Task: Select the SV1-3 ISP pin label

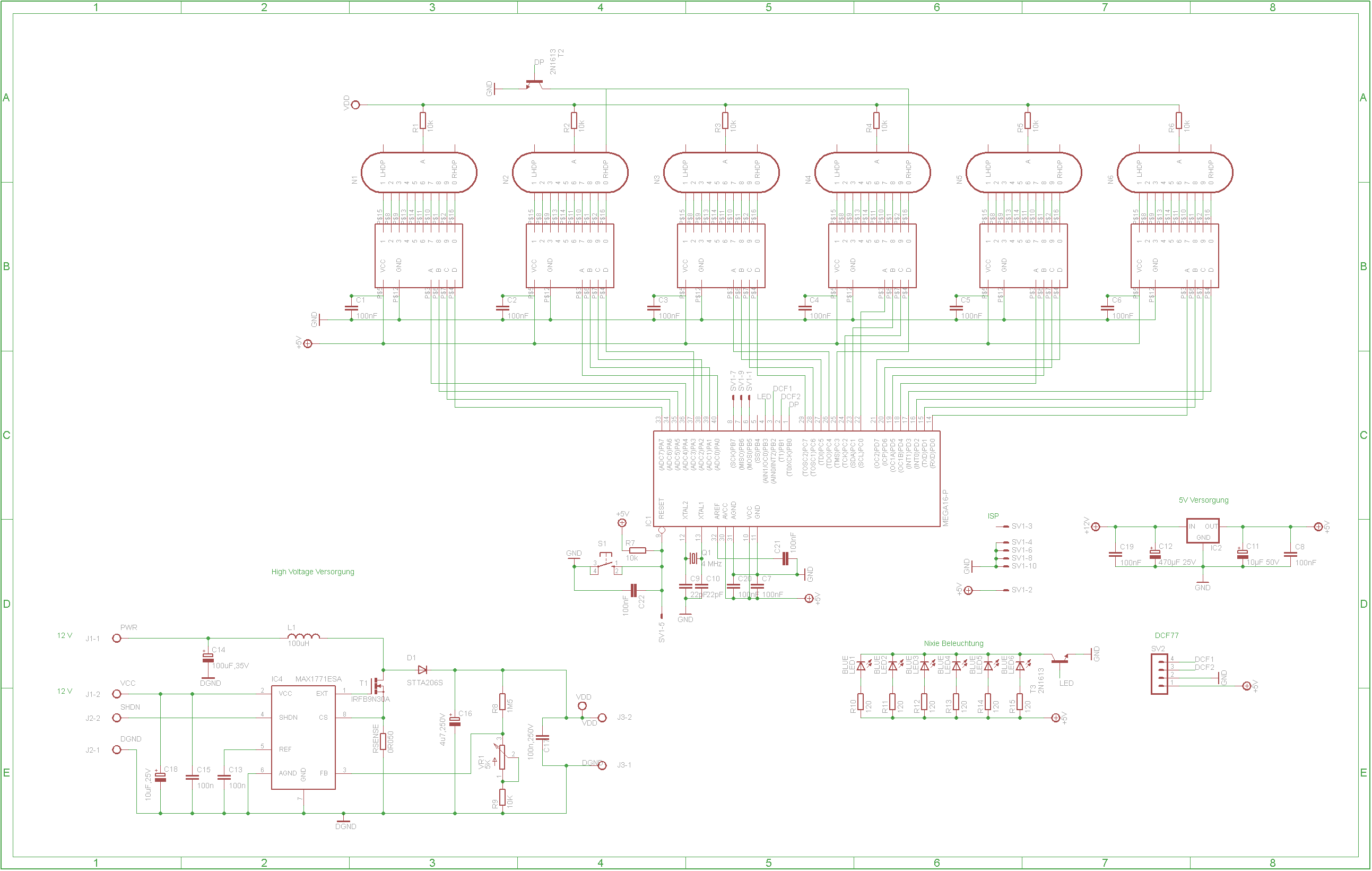Action: pos(1022,526)
